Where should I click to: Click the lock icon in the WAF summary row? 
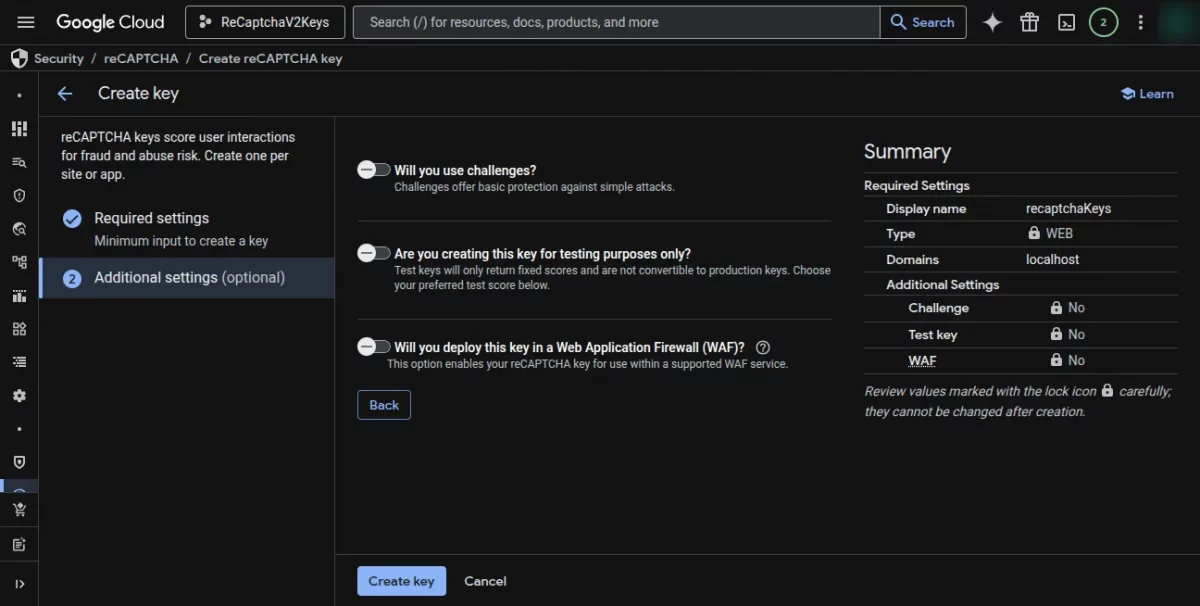pyautogui.click(x=1056, y=360)
